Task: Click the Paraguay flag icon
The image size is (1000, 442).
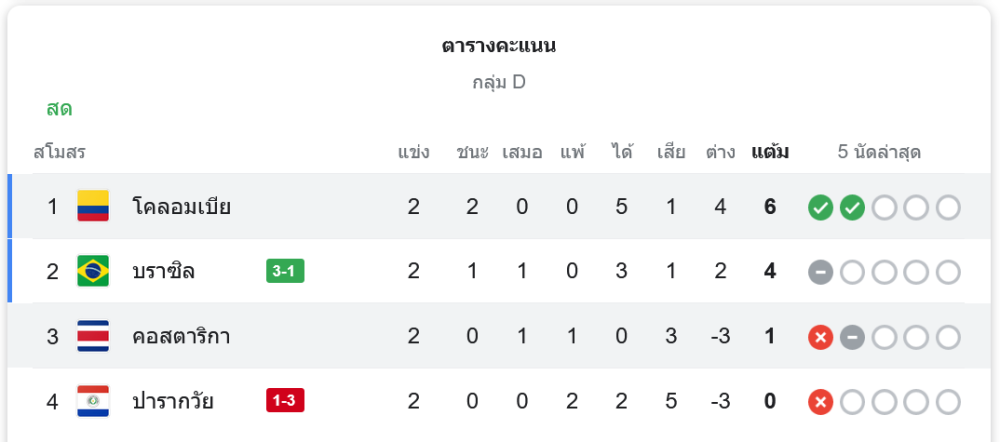Action: [93, 401]
